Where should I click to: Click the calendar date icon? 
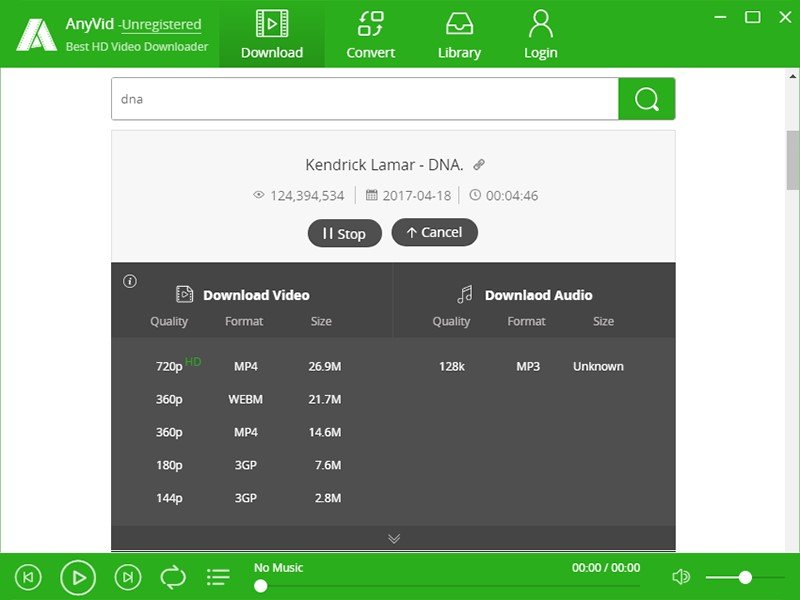371,195
